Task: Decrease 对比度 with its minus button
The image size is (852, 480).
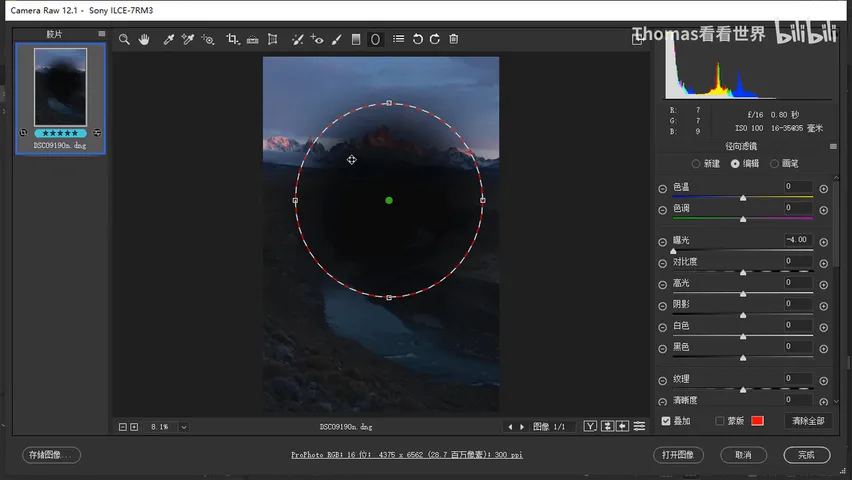Action: [x=662, y=264]
